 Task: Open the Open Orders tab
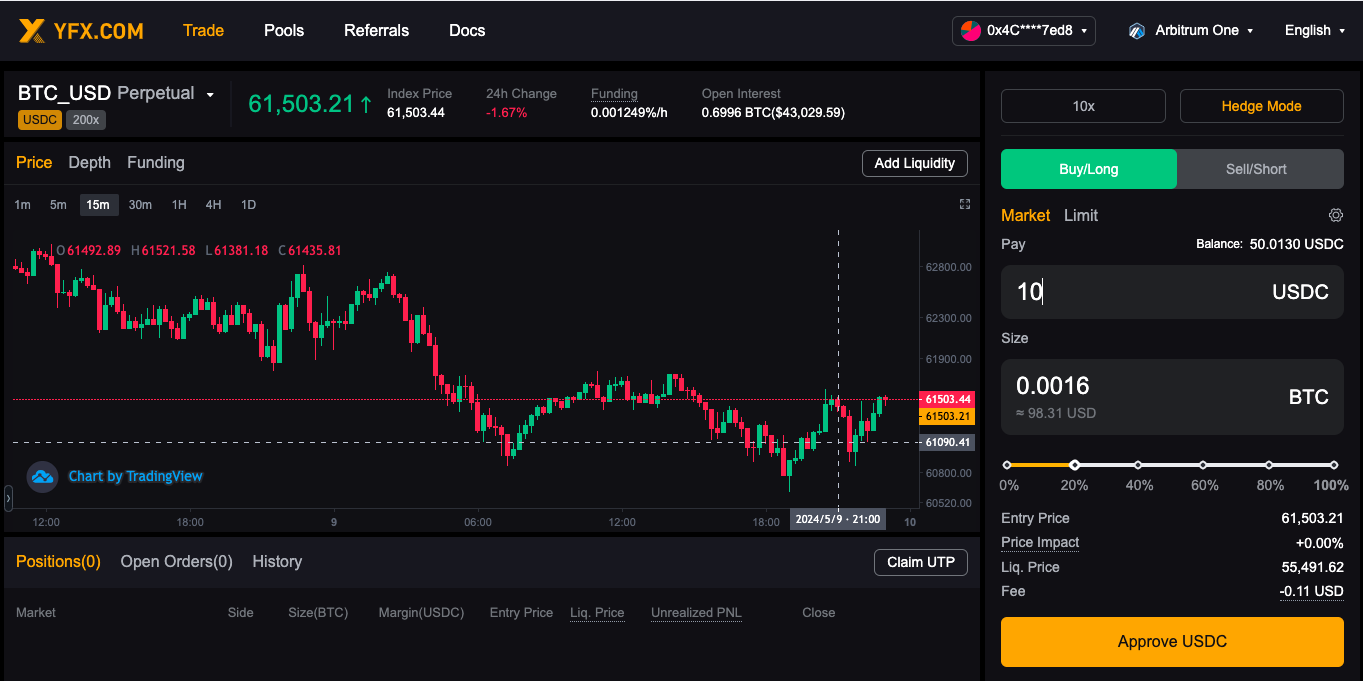pos(176,562)
